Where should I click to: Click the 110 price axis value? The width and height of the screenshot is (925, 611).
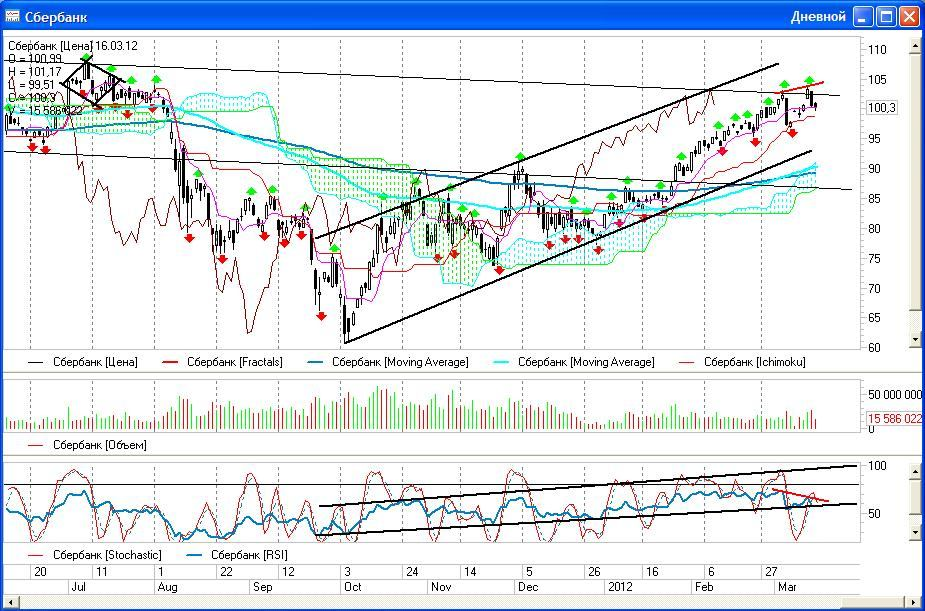[877, 50]
